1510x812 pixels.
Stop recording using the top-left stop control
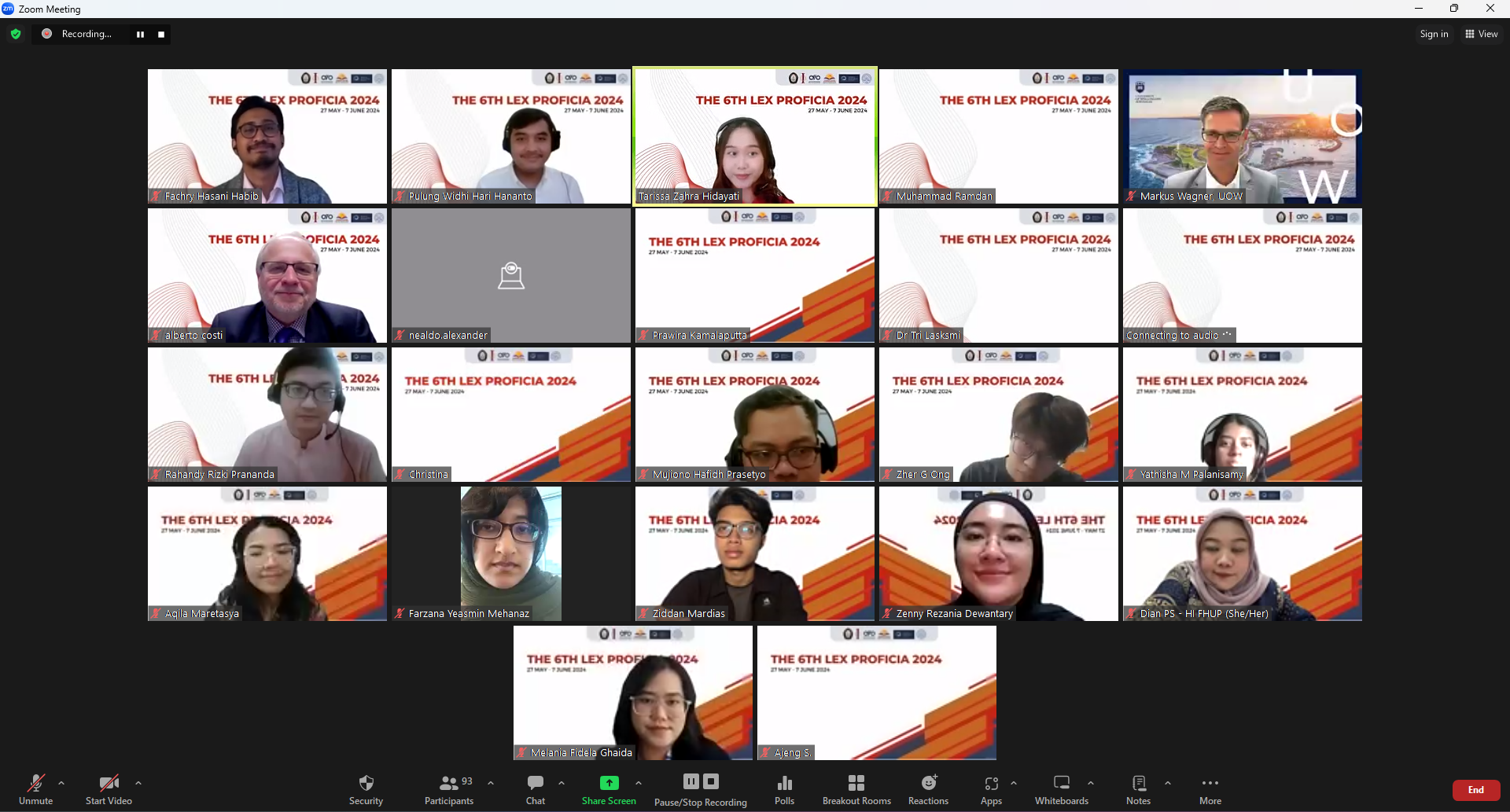[160, 34]
